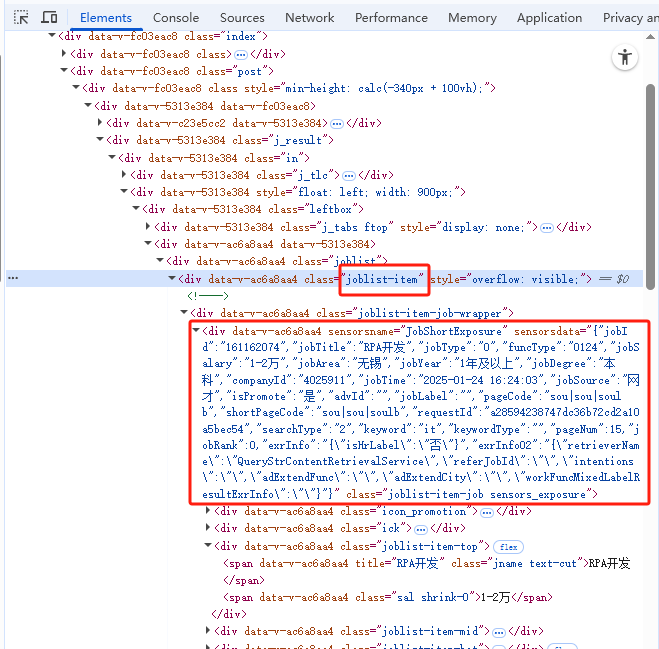Click the scrollbar up arrow
Viewport: 659px width, 649px height.
(x=650, y=37)
